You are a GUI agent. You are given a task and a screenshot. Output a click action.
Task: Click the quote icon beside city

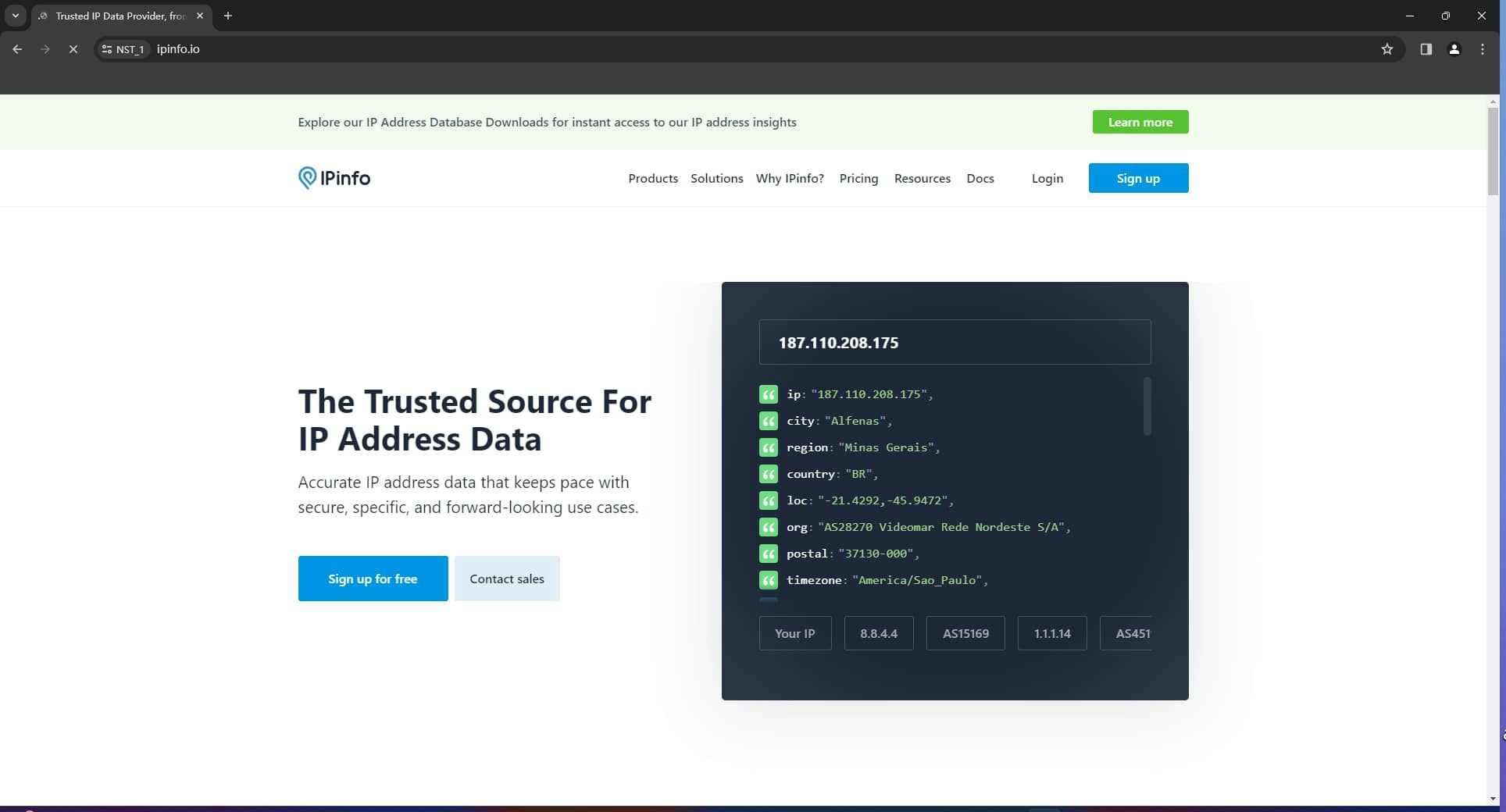tap(769, 421)
